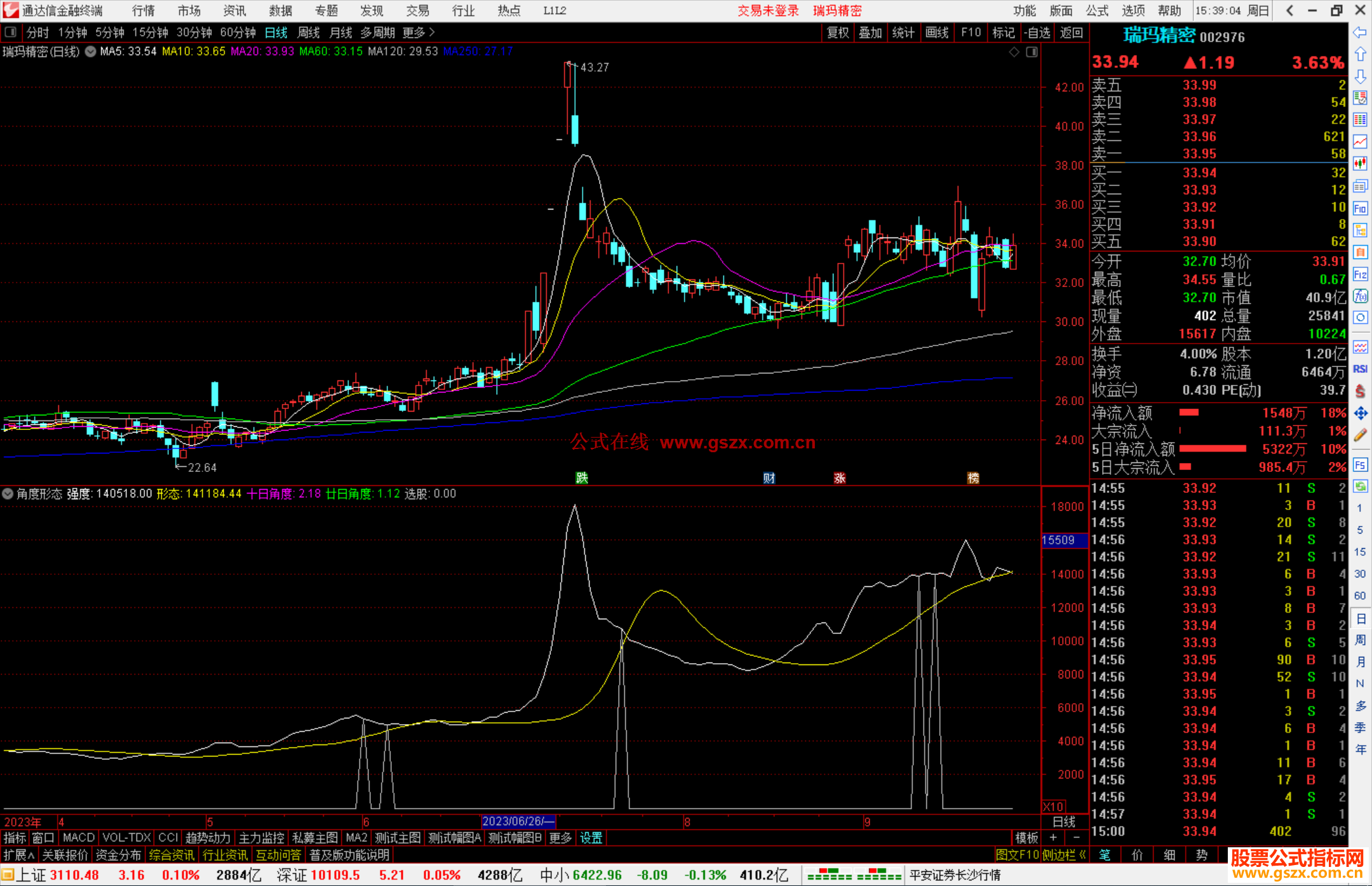1372x886 pixels.
Task: Open the F12 trading icon
Action: [1360, 274]
